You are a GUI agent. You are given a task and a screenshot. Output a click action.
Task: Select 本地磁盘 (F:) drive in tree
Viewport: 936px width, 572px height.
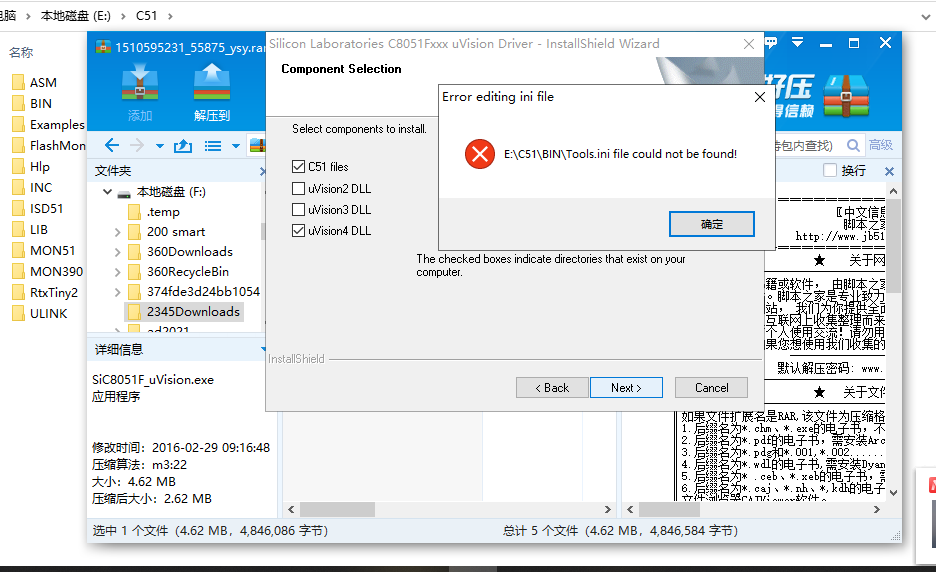tap(171, 192)
